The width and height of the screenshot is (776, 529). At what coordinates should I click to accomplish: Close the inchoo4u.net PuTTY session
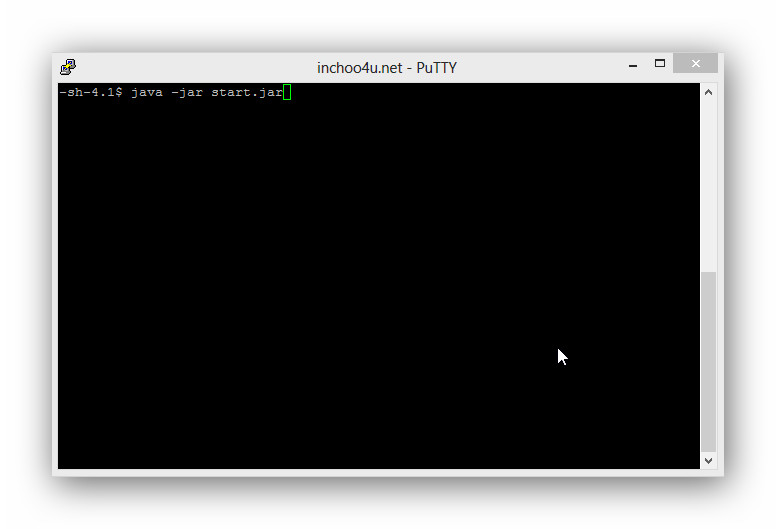(695, 63)
